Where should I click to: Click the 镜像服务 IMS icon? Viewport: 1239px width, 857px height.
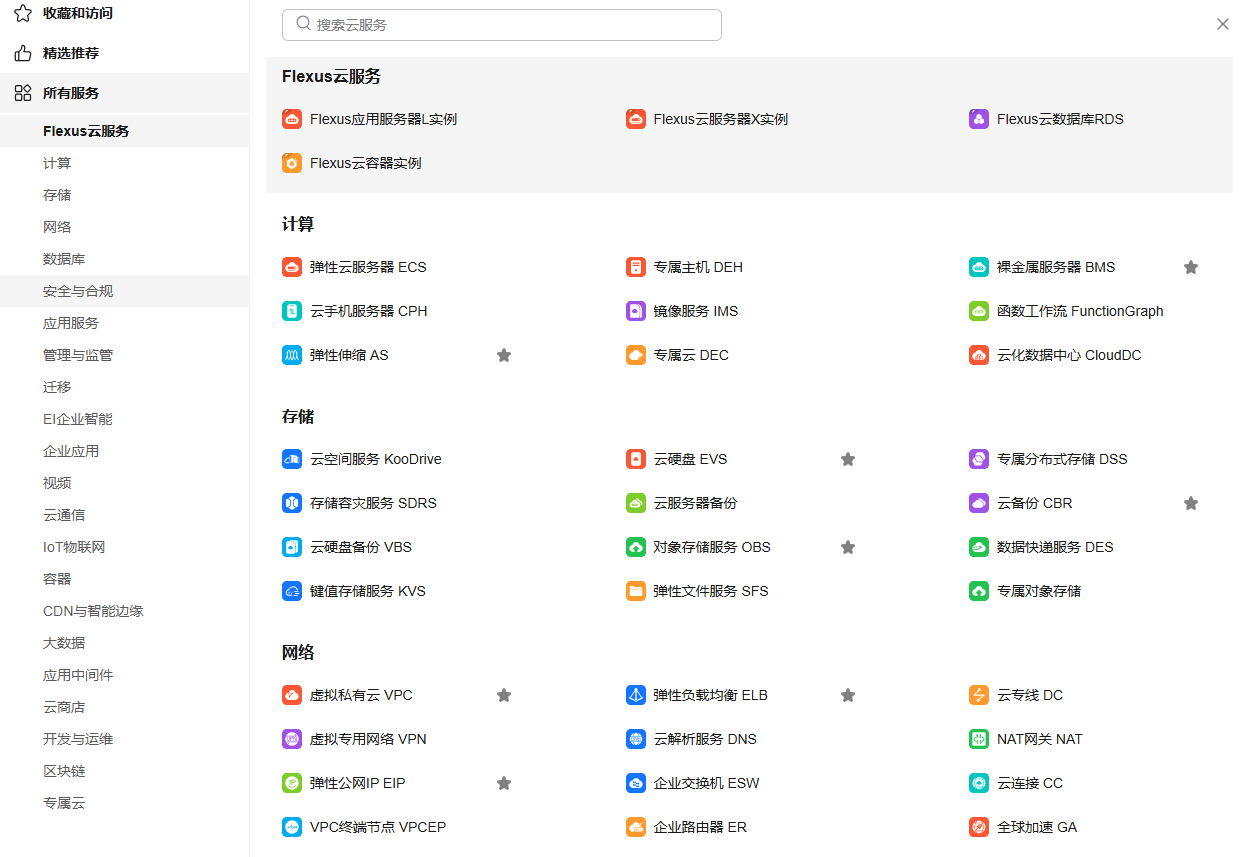coord(636,311)
